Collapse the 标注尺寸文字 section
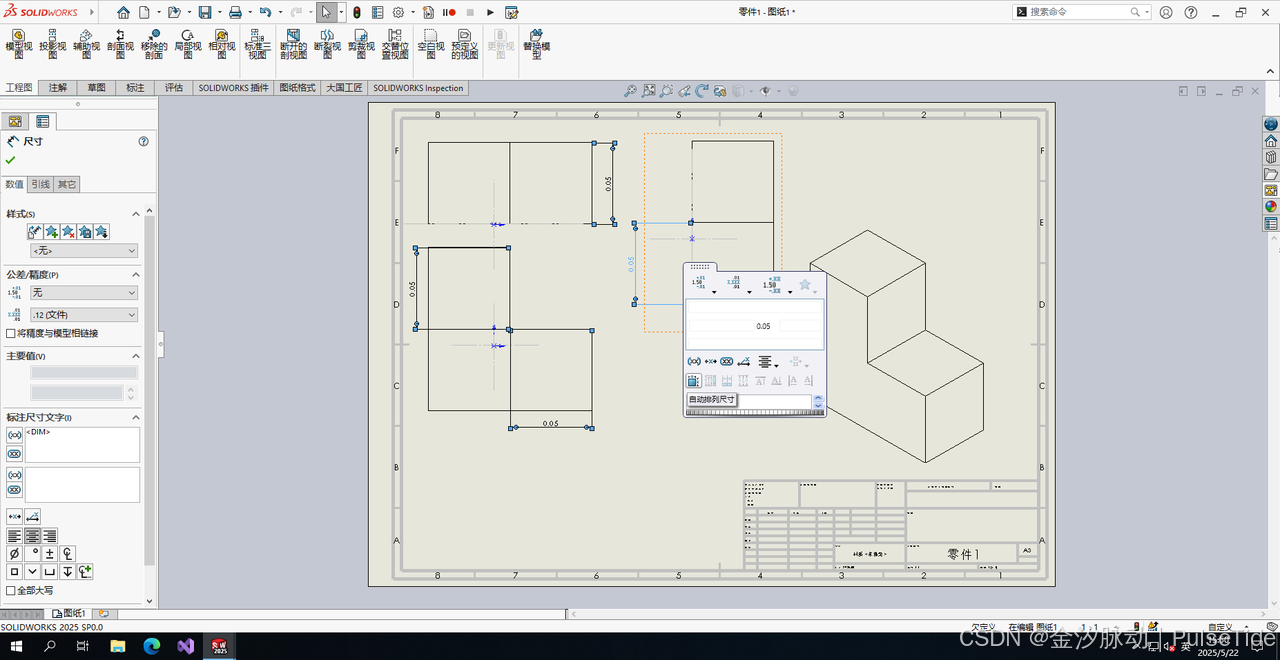 click(136, 417)
